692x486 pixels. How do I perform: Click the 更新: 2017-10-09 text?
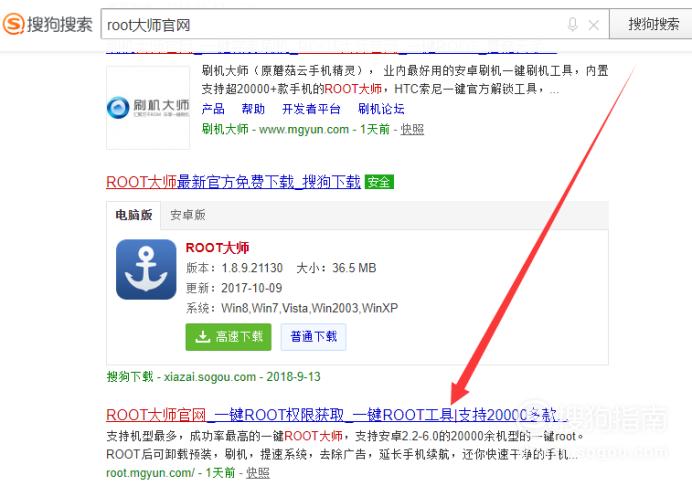[234, 288]
